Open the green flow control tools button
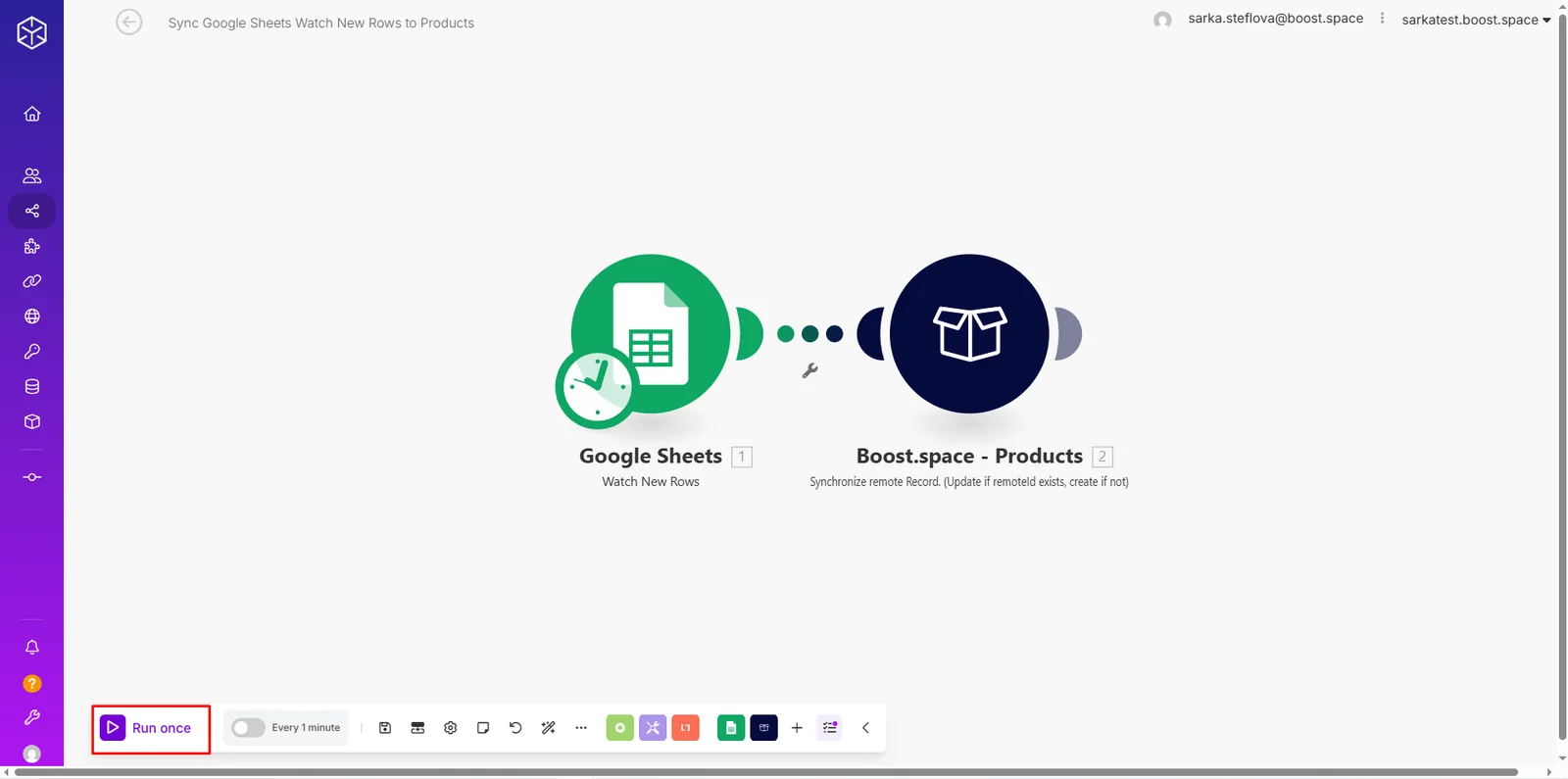The image size is (1568, 779). pyautogui.click(x=620, y=728)
